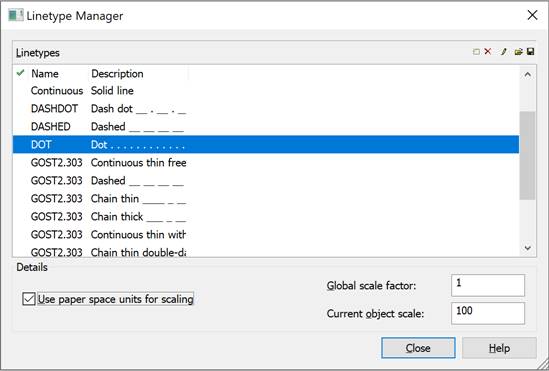Click the red X delete linetype icon
Viewport: 549px width, 371px height.
coord(487,51)
